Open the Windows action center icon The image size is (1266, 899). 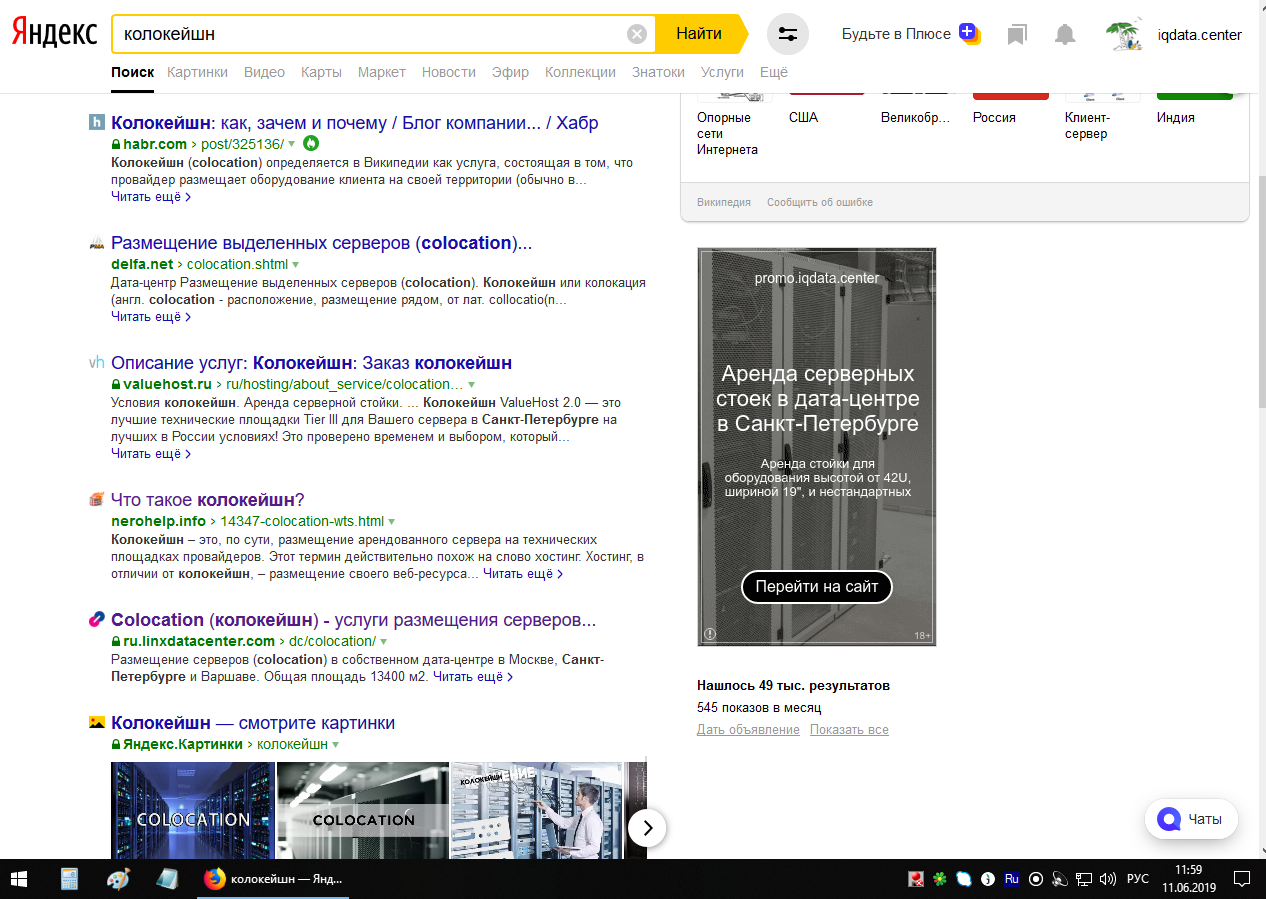point(1241,879)
